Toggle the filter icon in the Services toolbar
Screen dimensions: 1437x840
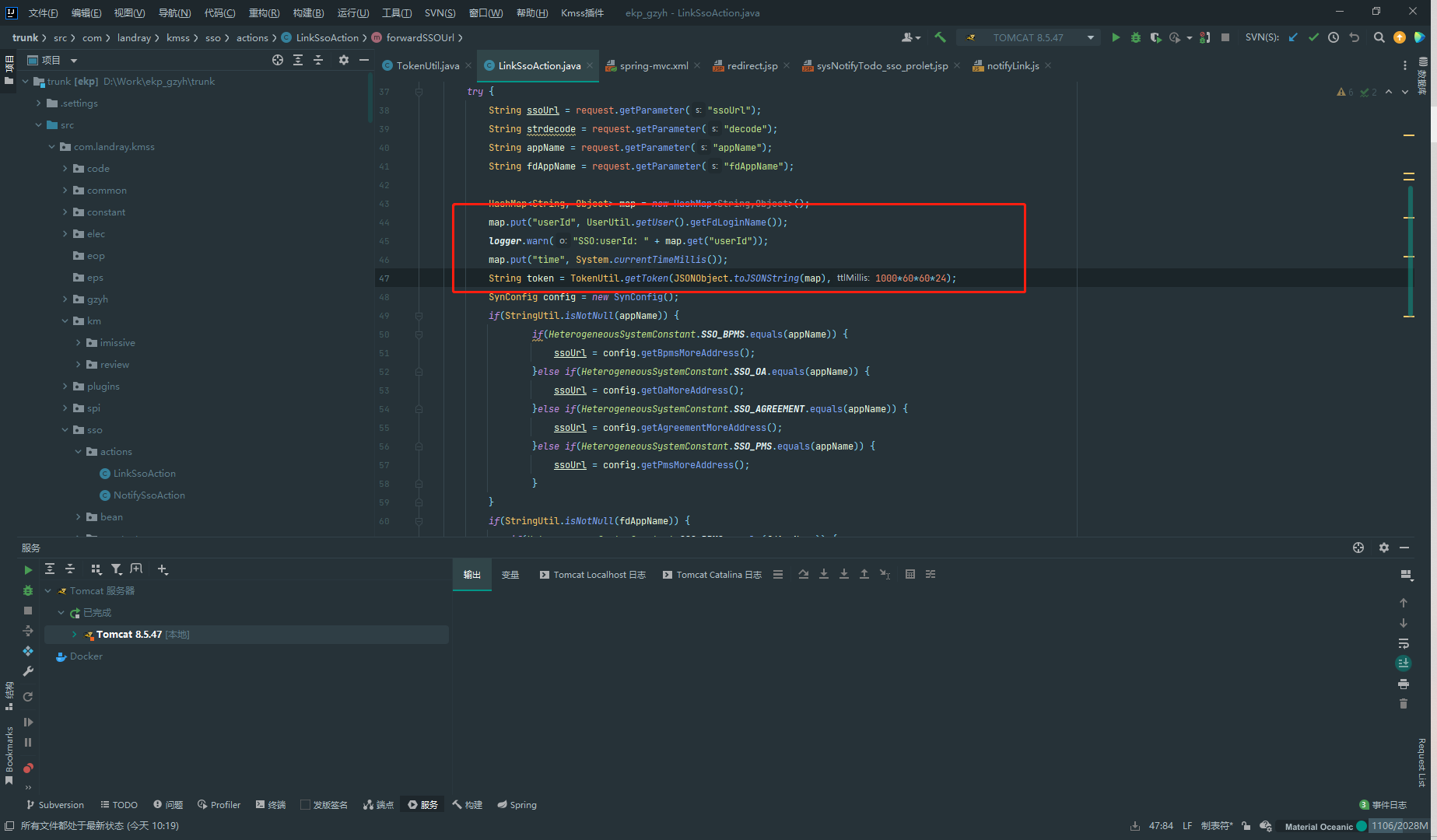click(116, 569)
